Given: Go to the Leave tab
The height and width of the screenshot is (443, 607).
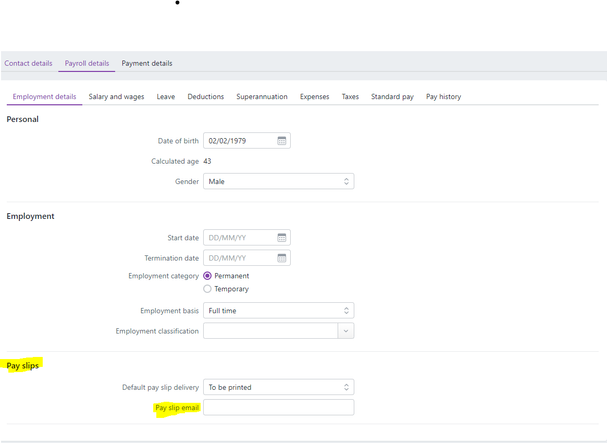Looking at the screenshot, I should (x=165, y=97).
